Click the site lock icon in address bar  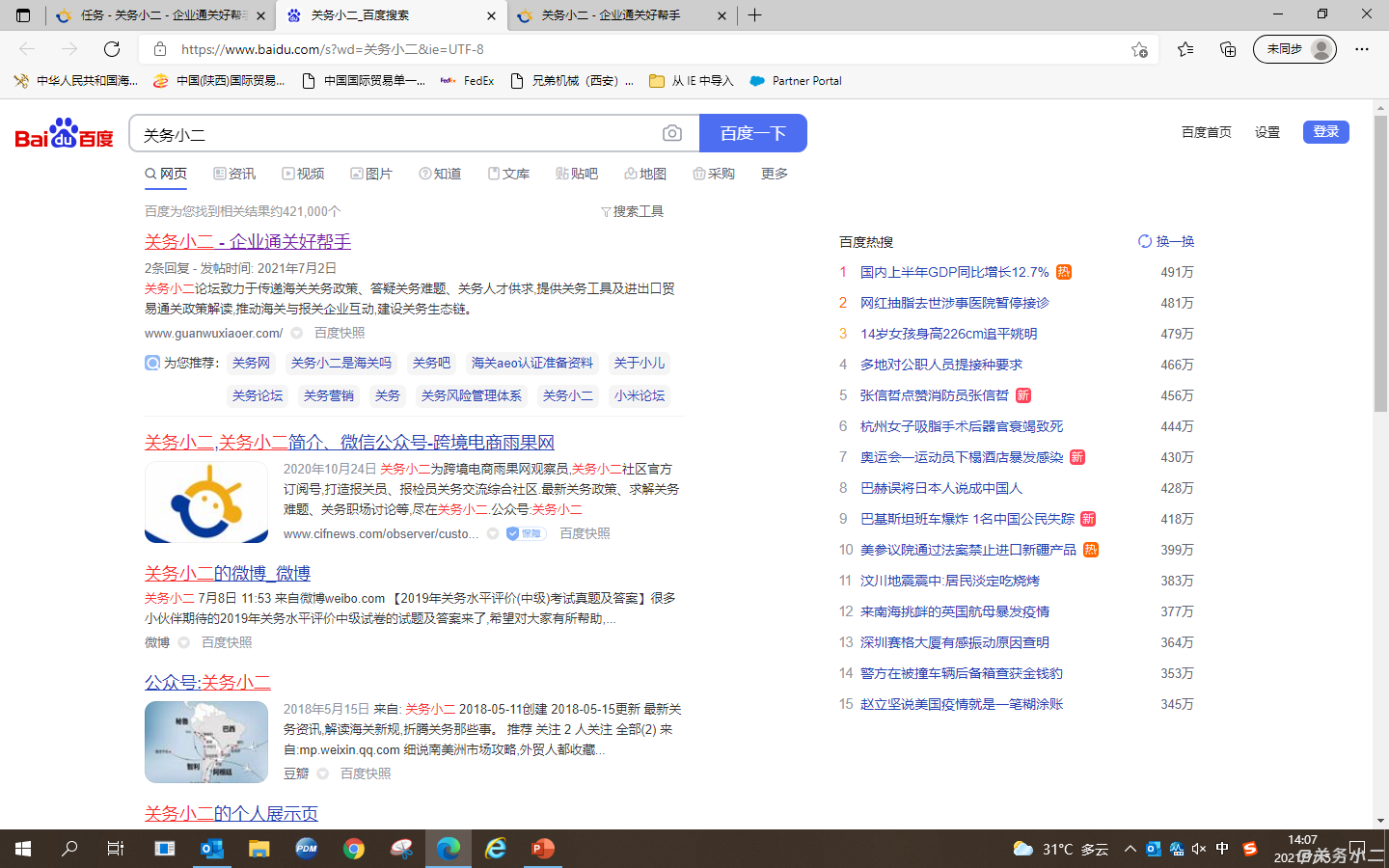click(160, 49)
